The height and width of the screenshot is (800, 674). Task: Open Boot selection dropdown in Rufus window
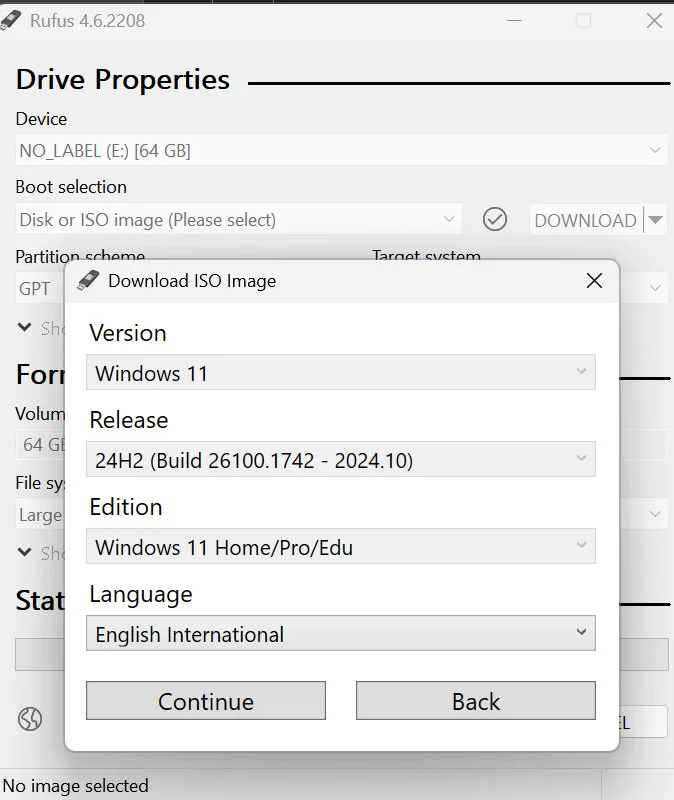point(238,219)
